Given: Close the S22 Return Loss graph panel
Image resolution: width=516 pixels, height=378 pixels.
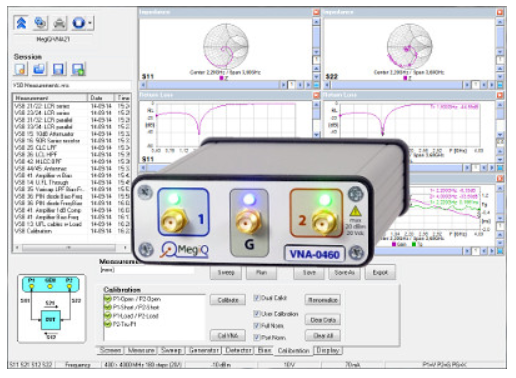Looking at the screenshot, I should pyautogui.click(x=500, y=95).
